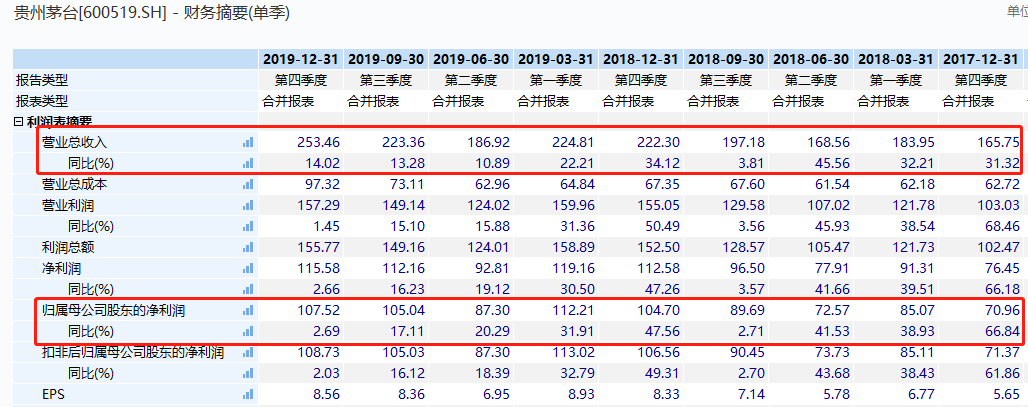Select the 2018-03-31 column header

click(x=896, y=59)
